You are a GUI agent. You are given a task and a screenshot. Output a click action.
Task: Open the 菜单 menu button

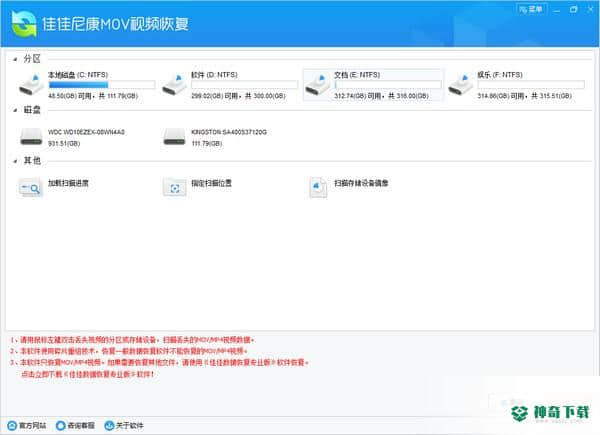tap(532, 9)
